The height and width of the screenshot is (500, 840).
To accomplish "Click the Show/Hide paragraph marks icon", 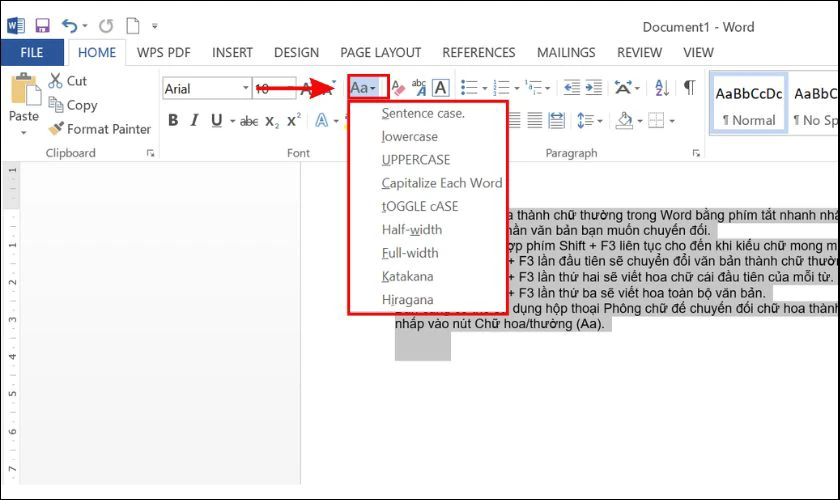I will pos(689,88).
